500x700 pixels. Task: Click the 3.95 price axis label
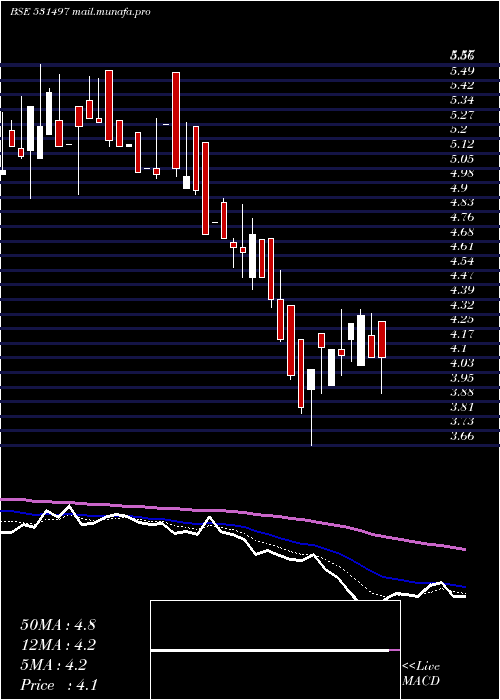click(x=462, y=378)
